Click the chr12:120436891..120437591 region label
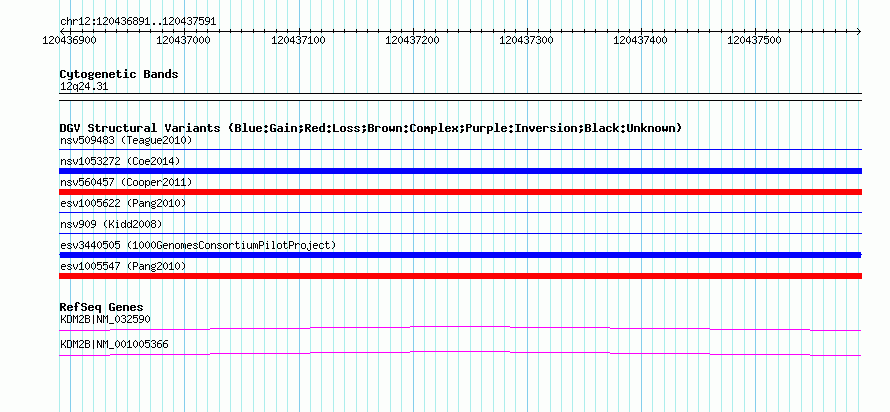The image size is (890, 412). coord(138,22)
